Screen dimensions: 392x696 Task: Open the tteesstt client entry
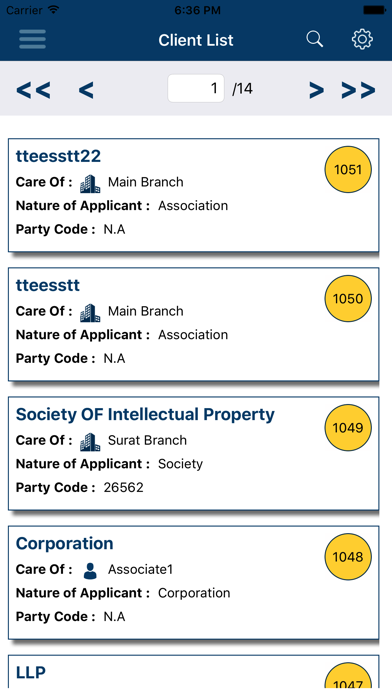tap(194, 324)
